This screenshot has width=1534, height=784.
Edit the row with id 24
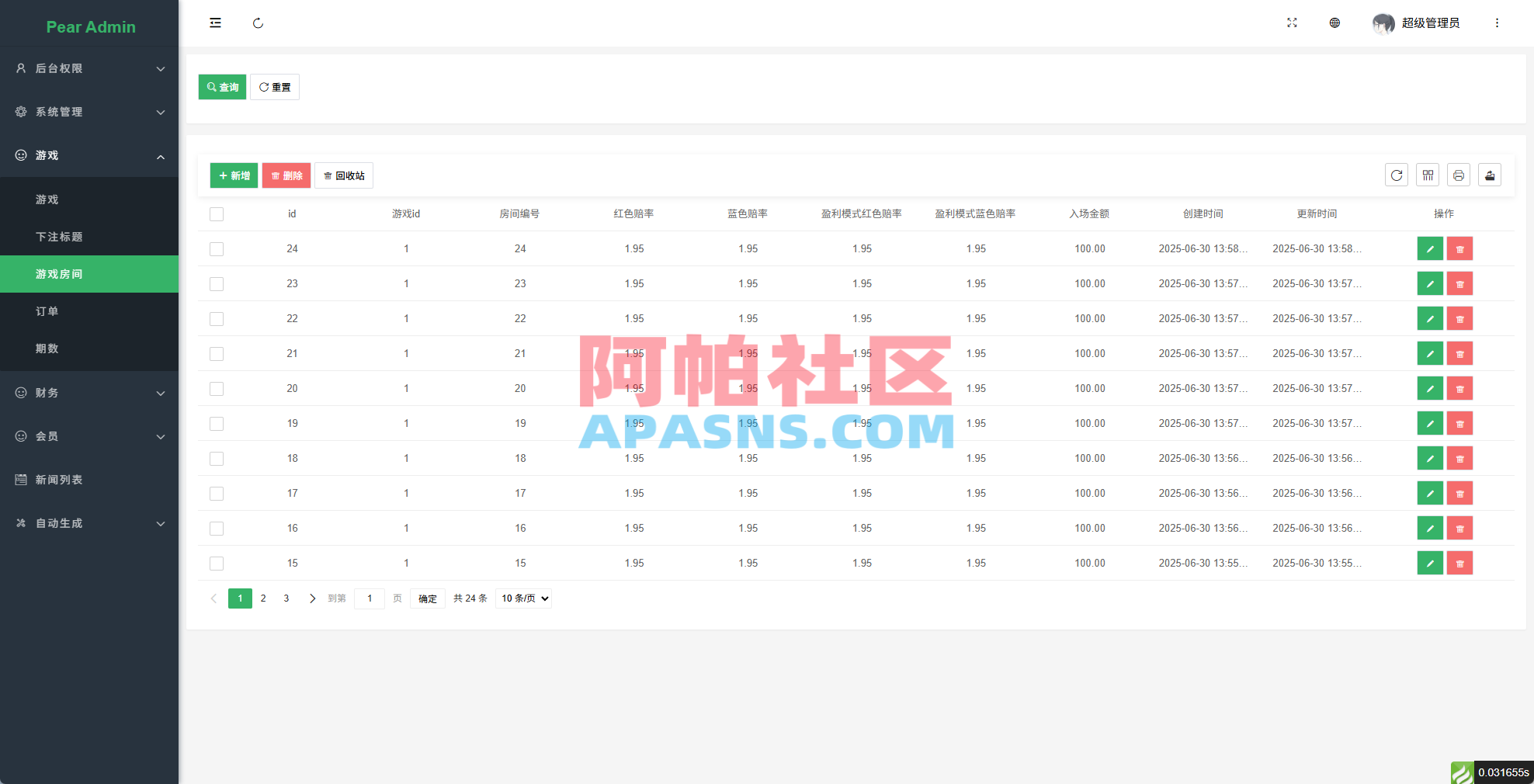(1430, 249)
